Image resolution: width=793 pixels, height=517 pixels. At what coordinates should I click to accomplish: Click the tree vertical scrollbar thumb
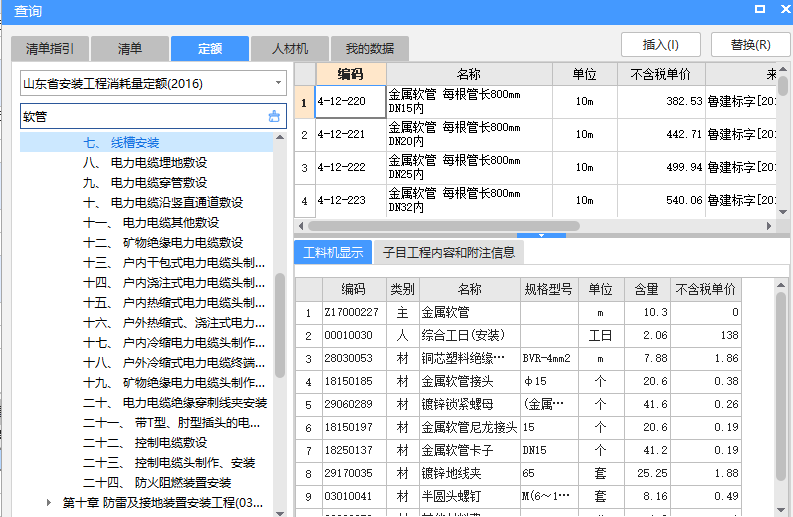point(280,325)
